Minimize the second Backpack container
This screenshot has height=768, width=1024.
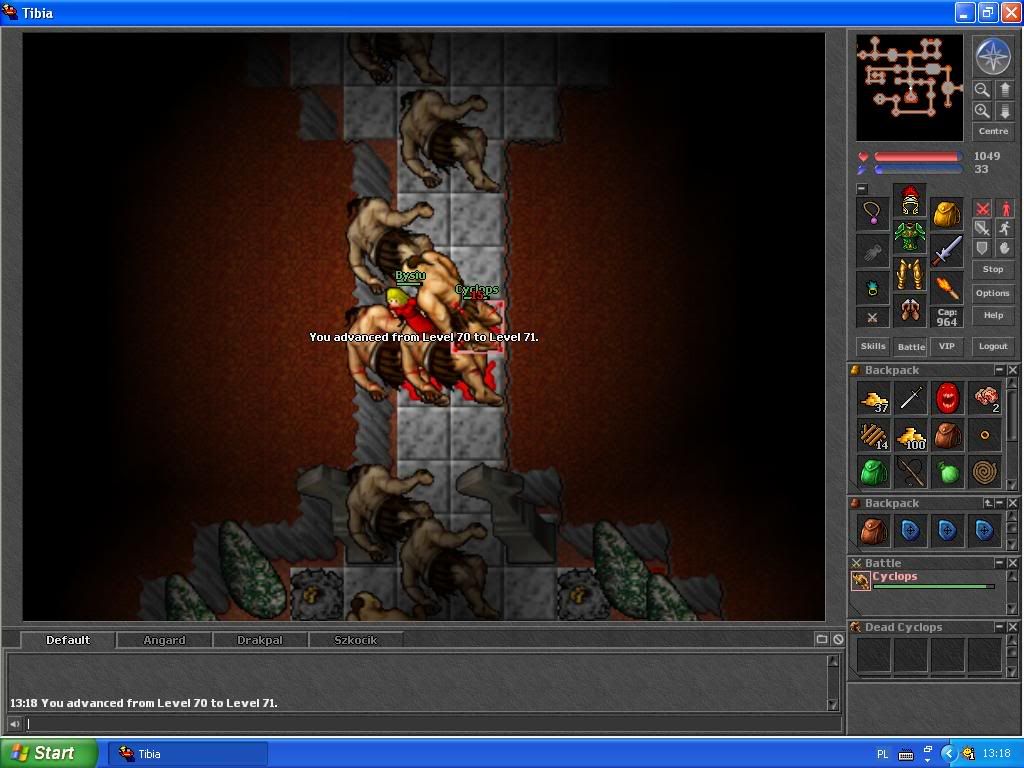tap(999, 504)
